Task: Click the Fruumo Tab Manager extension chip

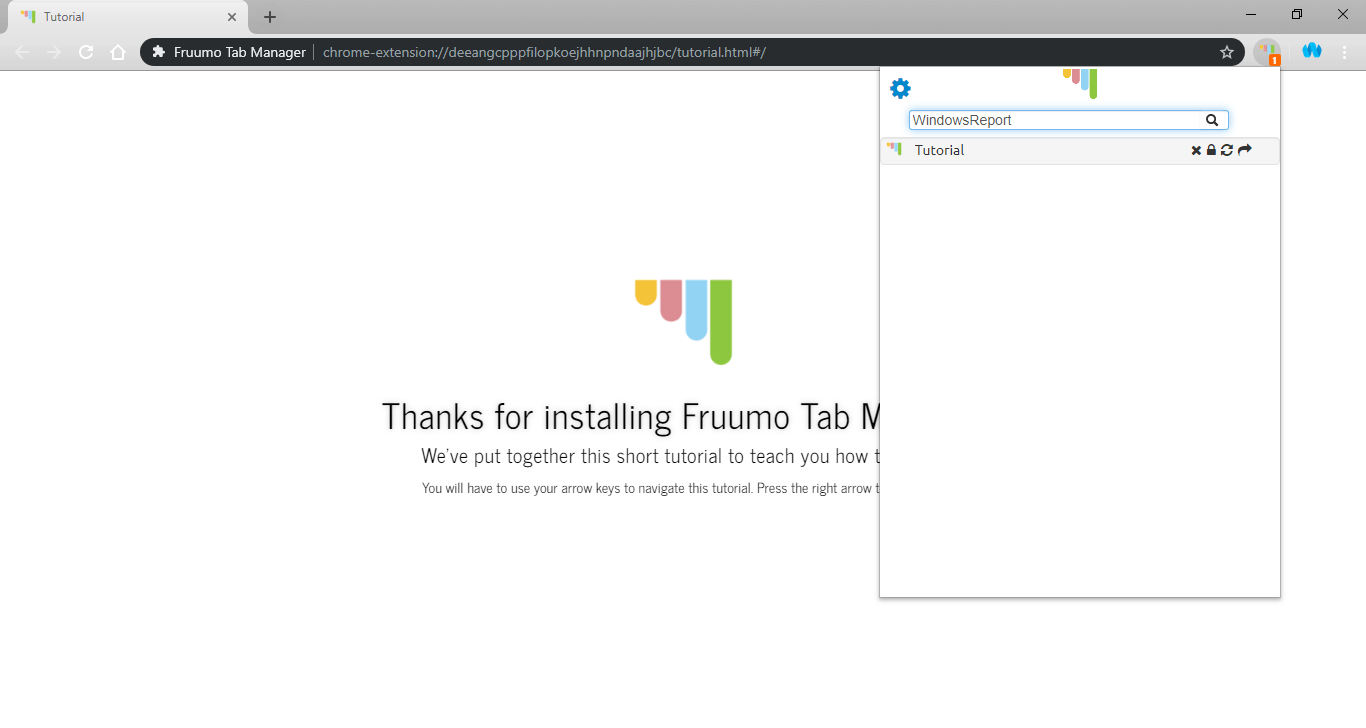Action: [229, 52]
